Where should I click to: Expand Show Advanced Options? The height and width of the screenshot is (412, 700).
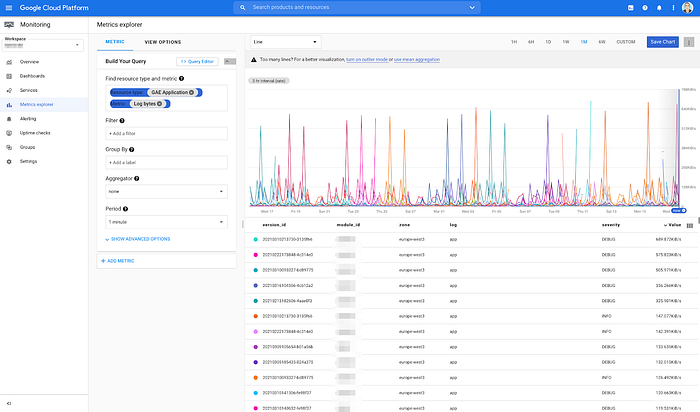[138, 239]
